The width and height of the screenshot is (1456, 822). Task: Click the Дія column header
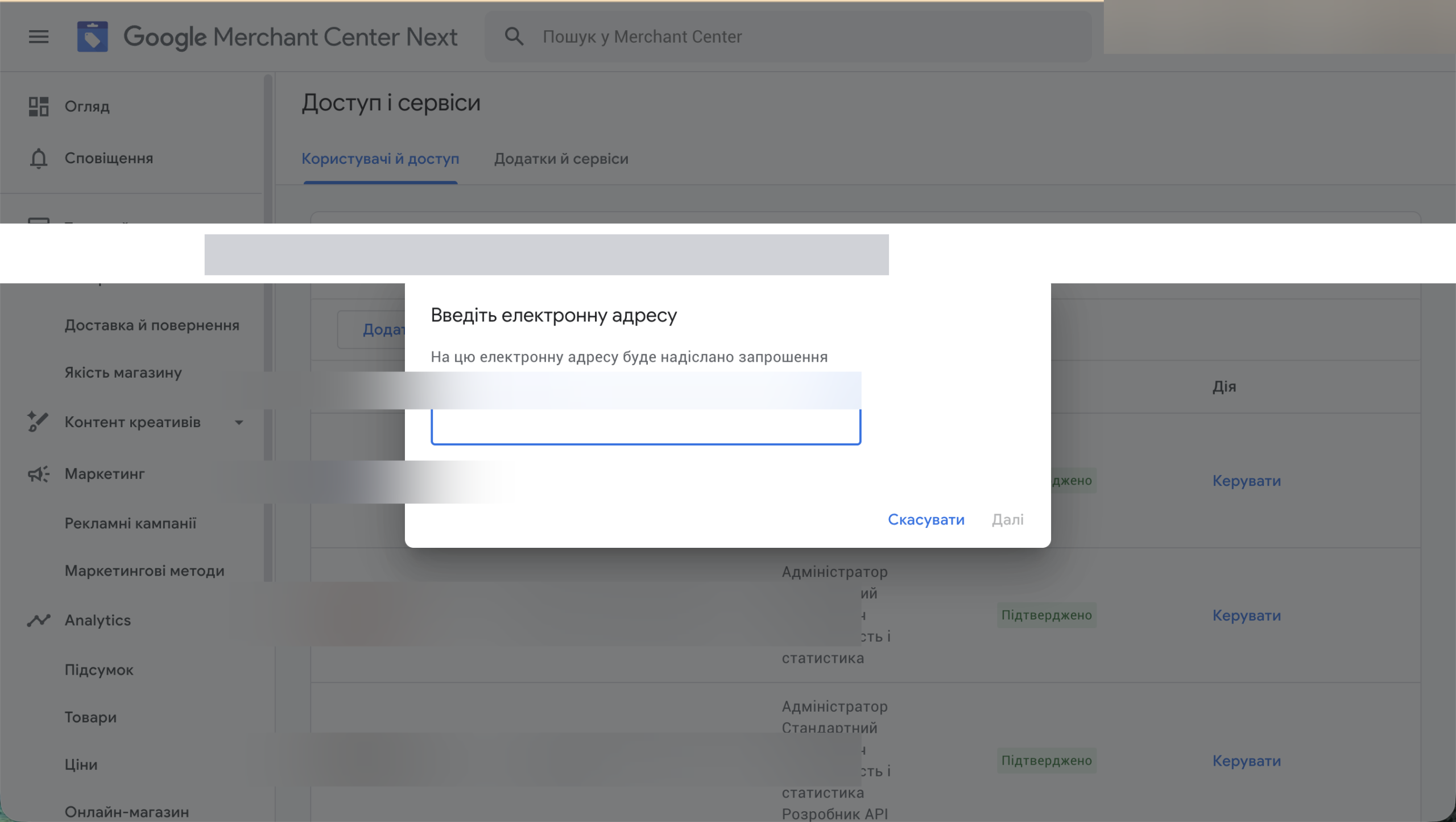1224,387
